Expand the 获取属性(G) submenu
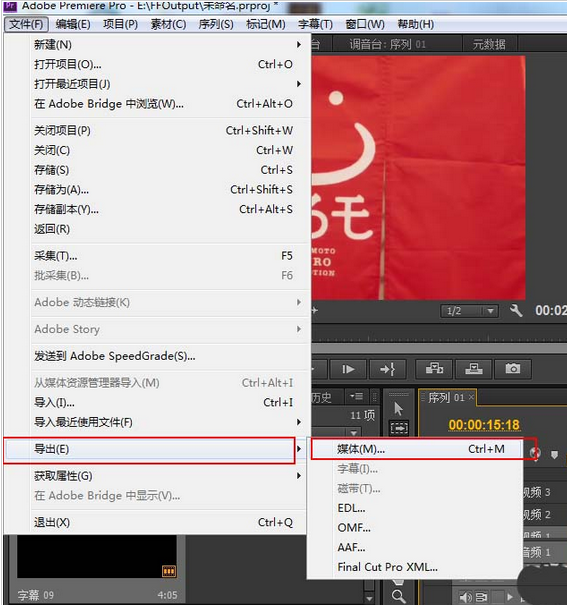 [299, 476]
